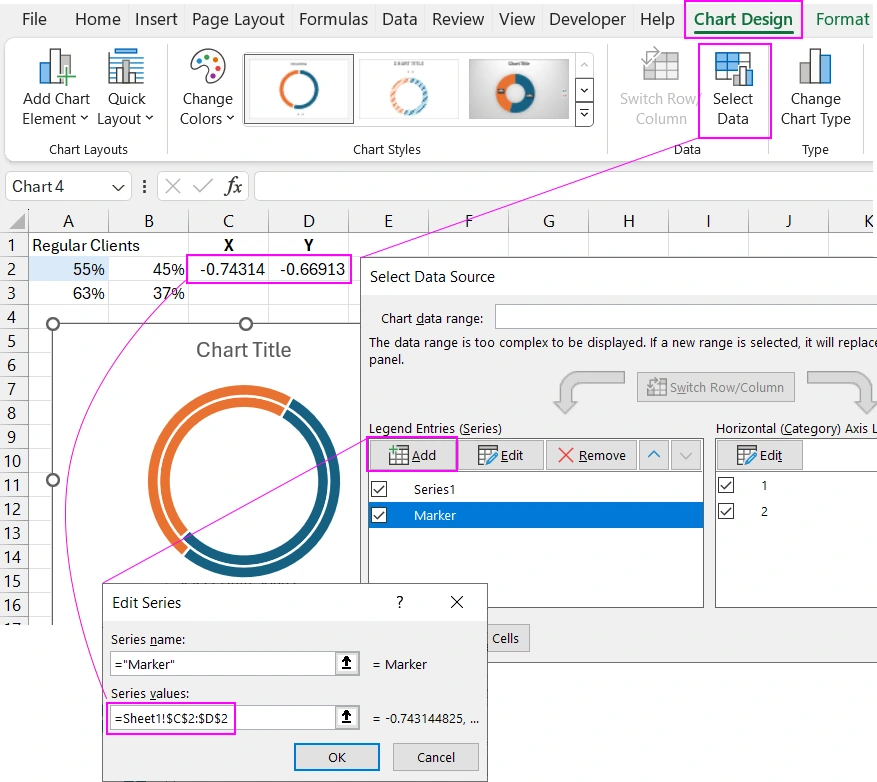
Task: Add a new legend entry series
Action: pos(412,454)
